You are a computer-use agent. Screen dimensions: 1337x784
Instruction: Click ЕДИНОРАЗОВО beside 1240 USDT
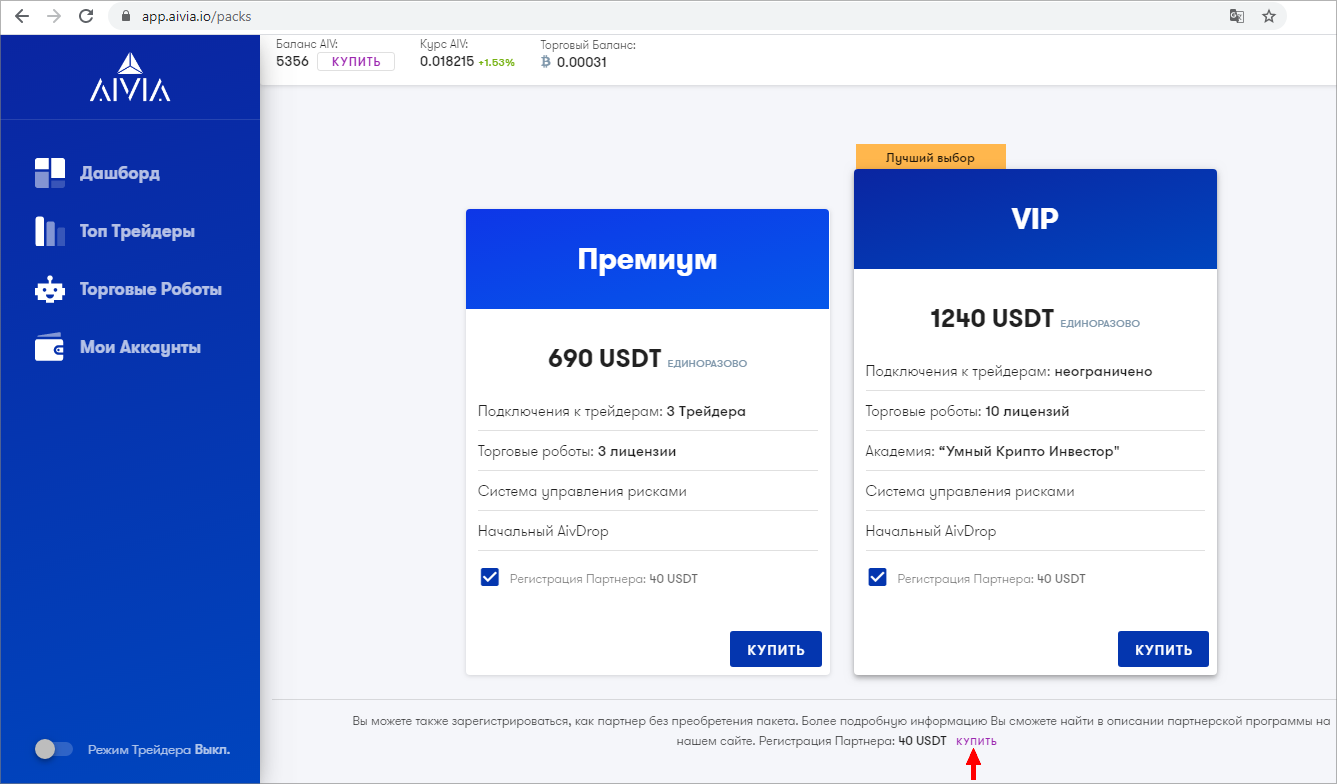(1100, 324)
